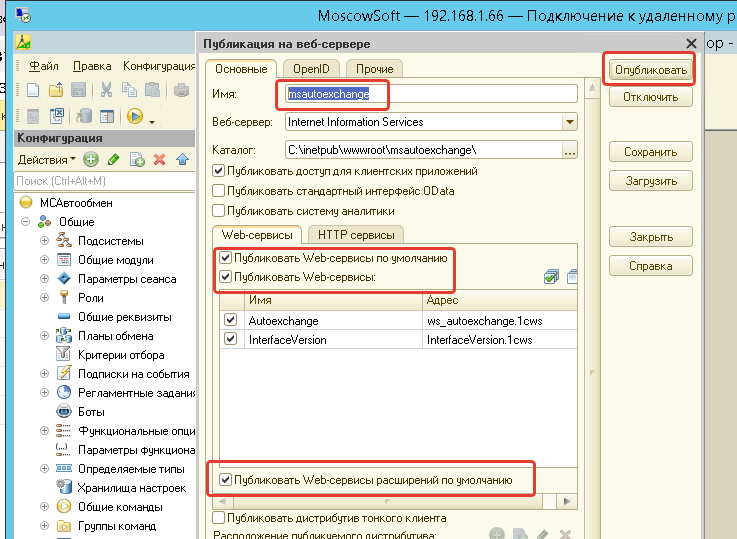The width and height of the screenshot is (737, 539).
Task: Click the yellow start debugging play icon
Action: pos(135,116)
